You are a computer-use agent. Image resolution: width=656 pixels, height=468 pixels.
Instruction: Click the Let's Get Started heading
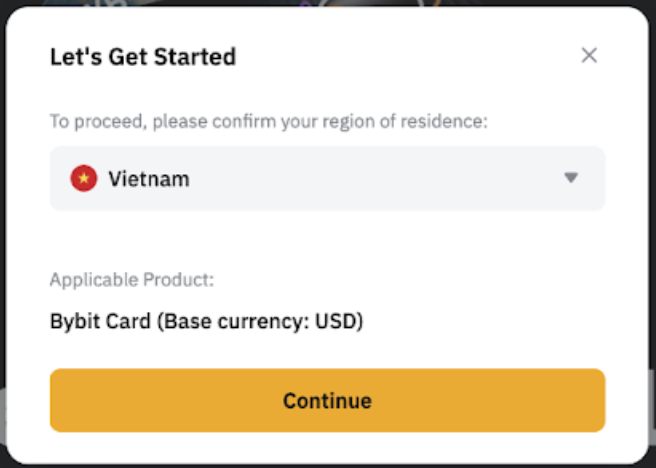click(143, 57)
